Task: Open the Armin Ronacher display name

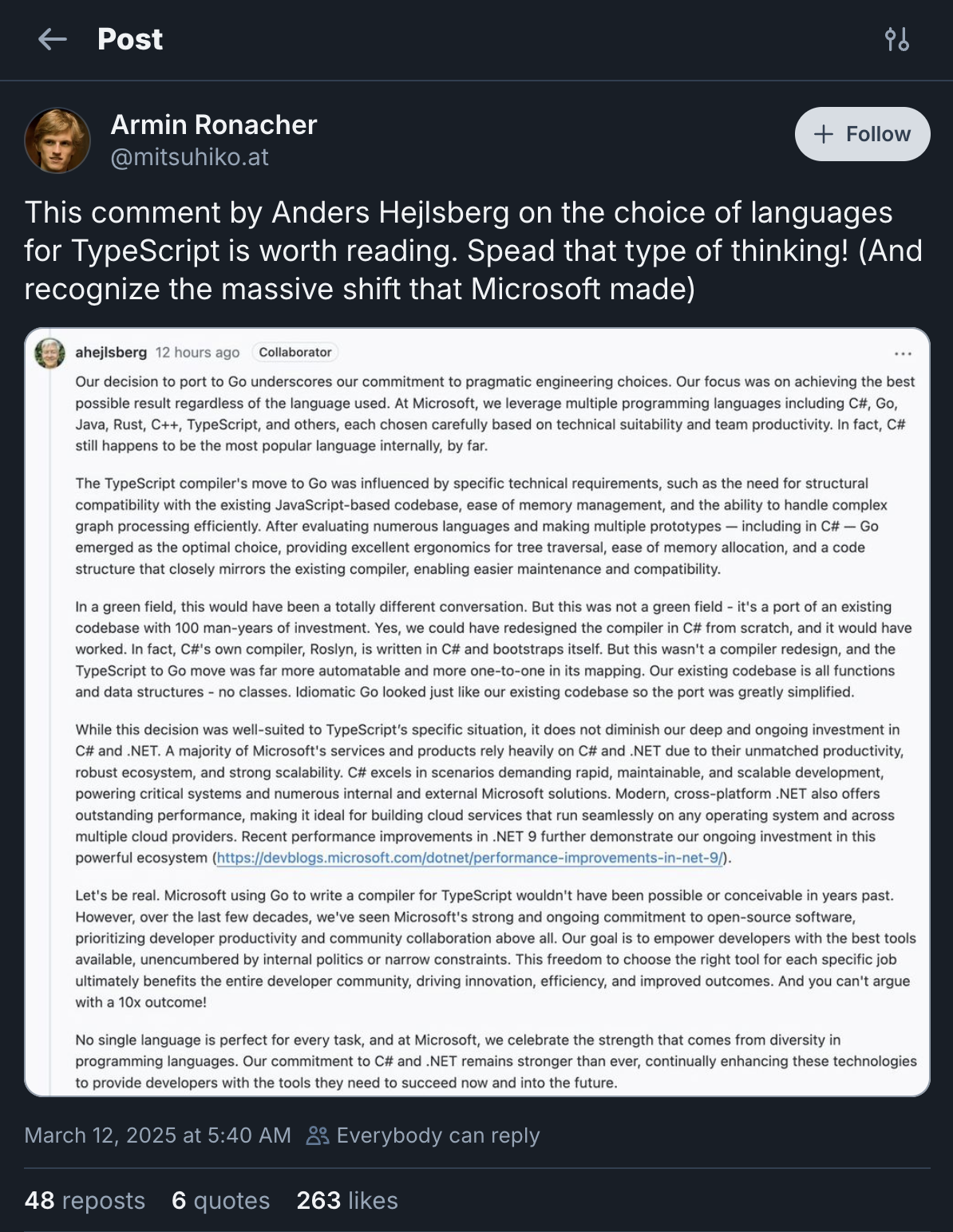Action: (x=214, y=124)
